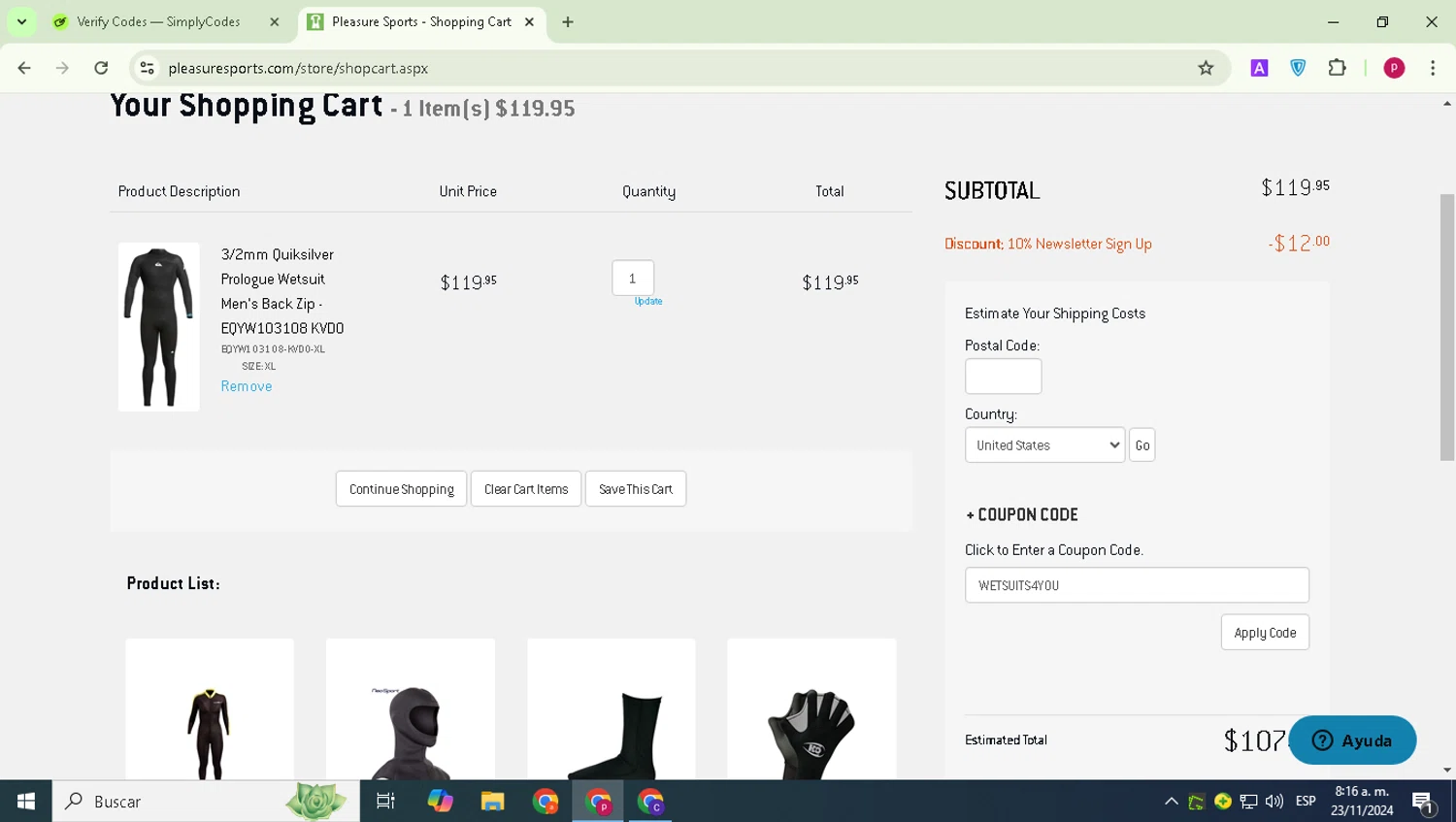Open the Extensions puzzle icon
Screen dimensions: 1456x822
pos(1337,68)
